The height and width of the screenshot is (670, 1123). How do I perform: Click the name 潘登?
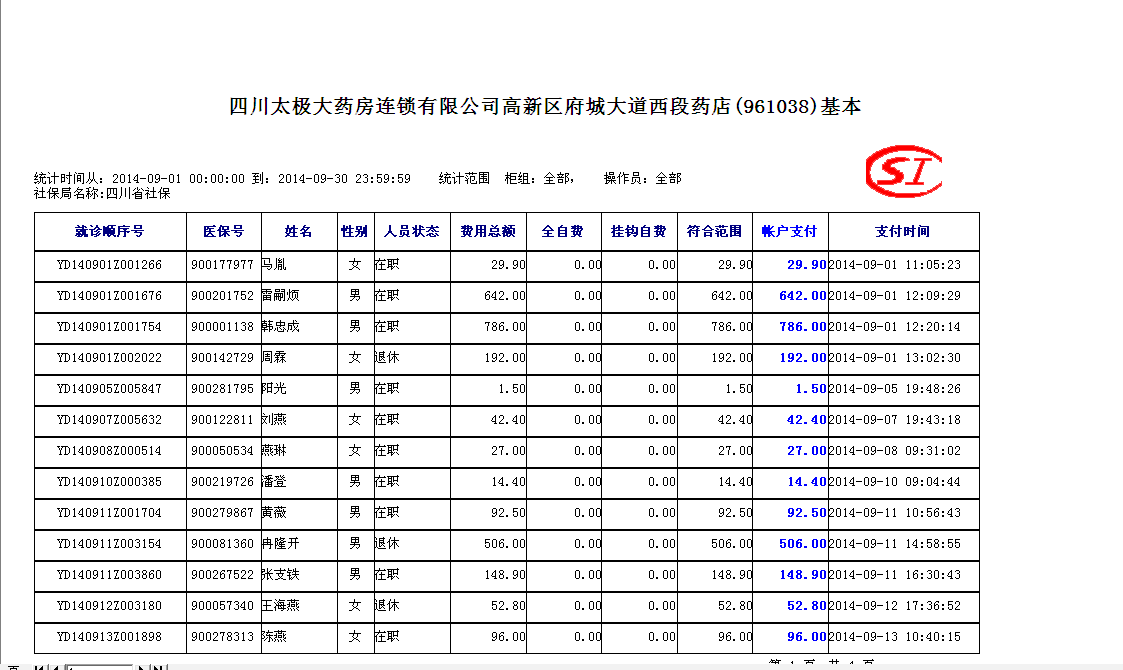coord(274,482)
